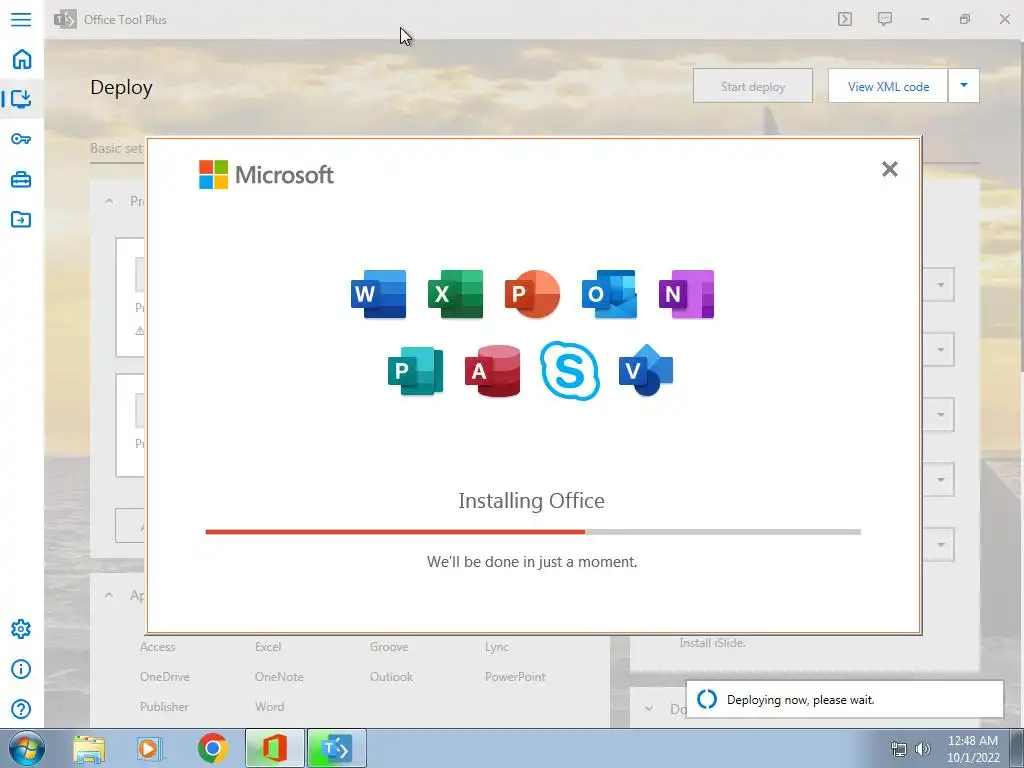
Task: Click the PowerPoint icon in installer
Action: click(x=532, y=294)
